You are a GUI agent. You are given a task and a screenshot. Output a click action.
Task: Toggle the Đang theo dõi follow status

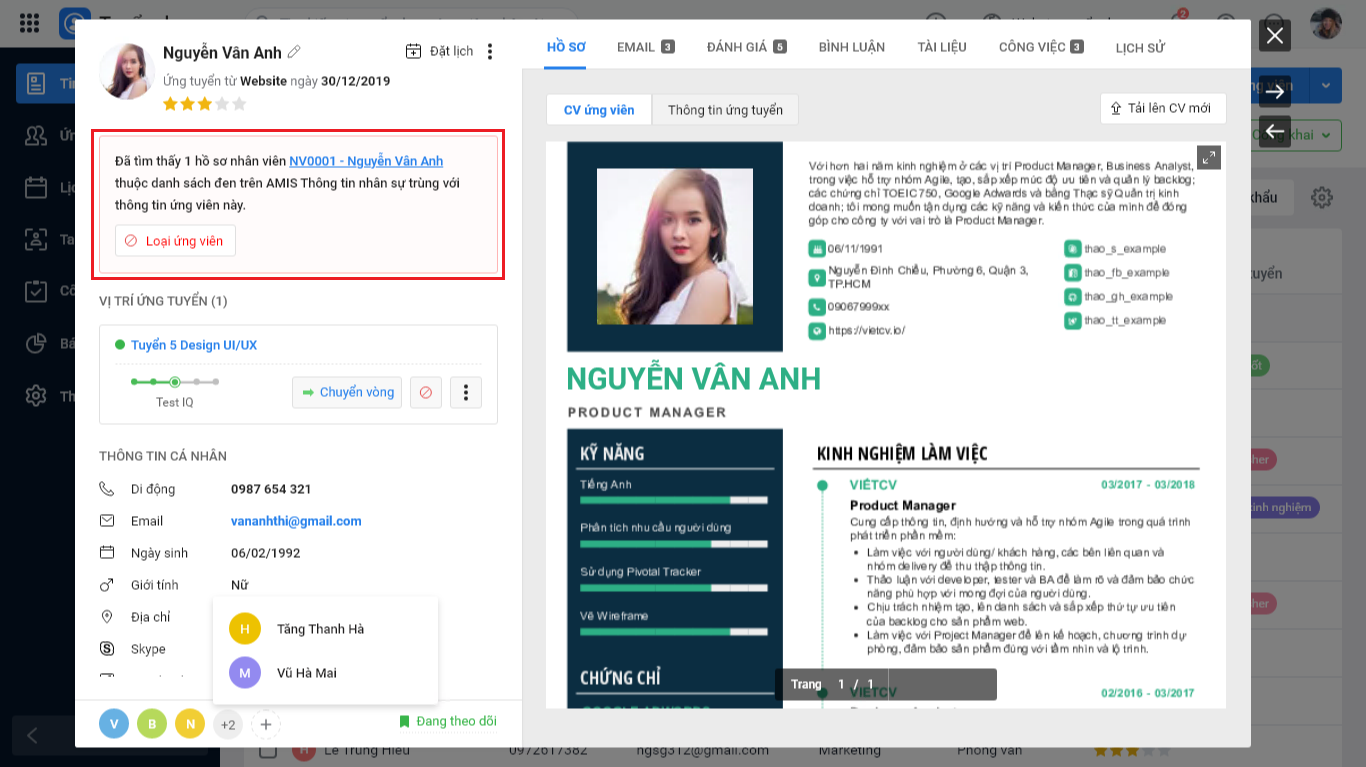coord(447,721)
